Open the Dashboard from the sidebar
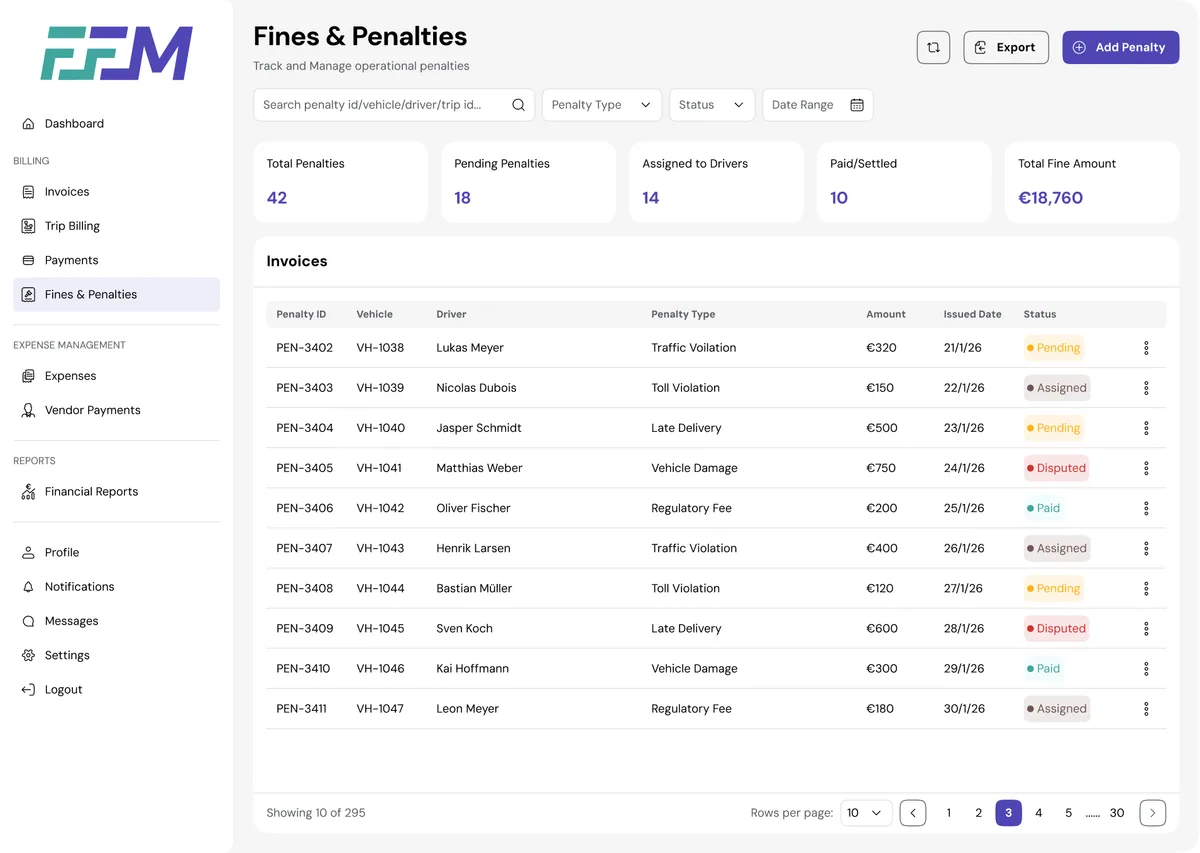 pos(74,123)
